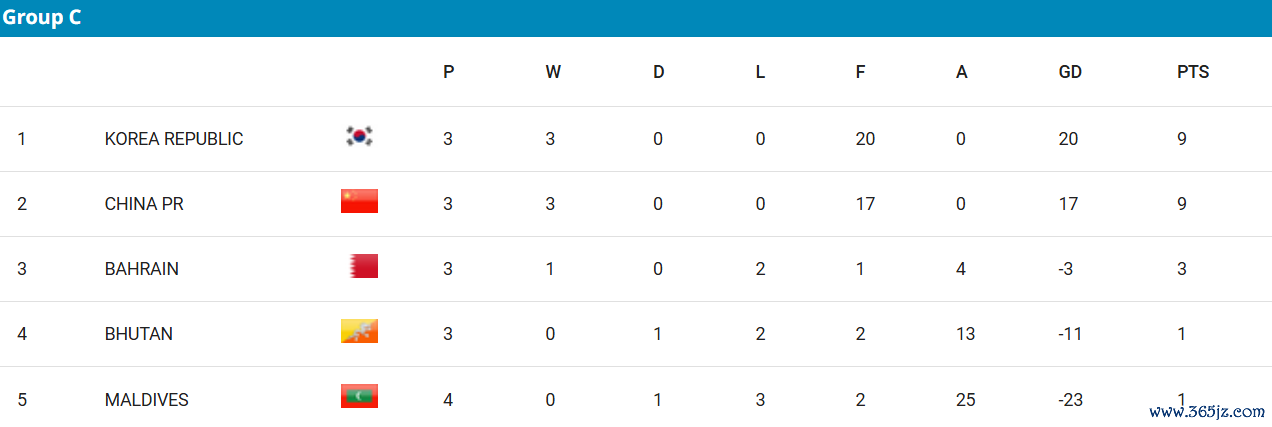The image size is (1272, 427).
Task: Select the BAHRAIN team name
Action: coord(142,269)
